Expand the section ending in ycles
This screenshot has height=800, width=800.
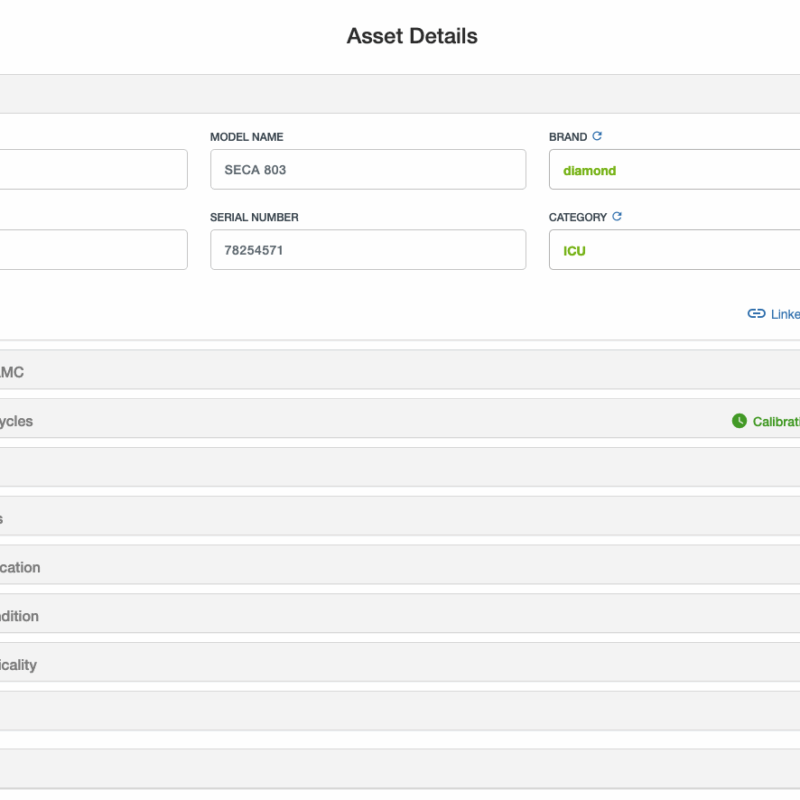(x=400, y=418)
